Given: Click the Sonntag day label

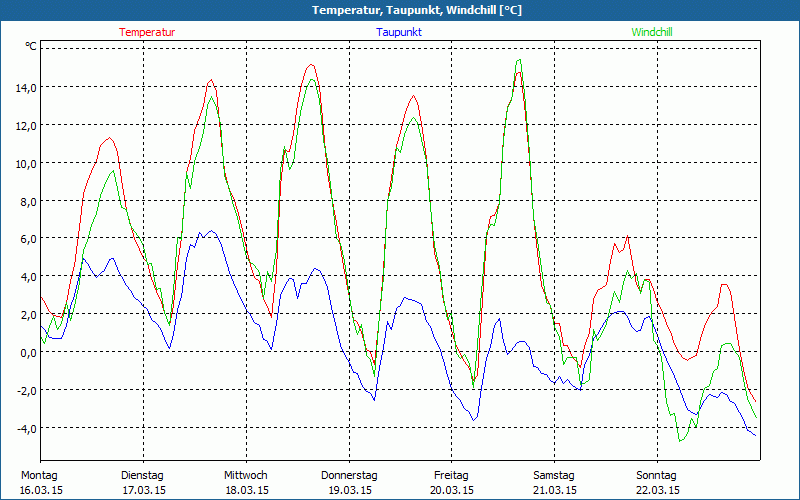Looking at the screenshot, I should [x=657, y=476].
